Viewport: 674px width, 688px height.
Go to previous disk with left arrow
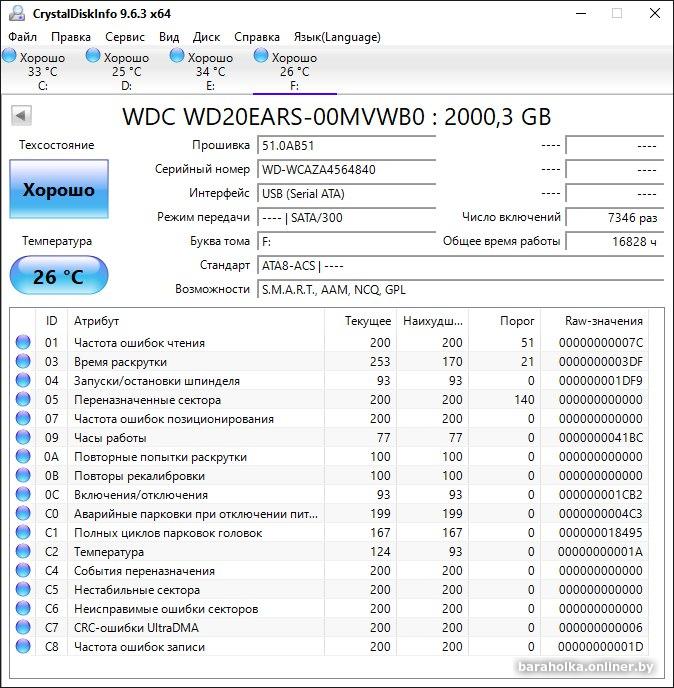pos(21,116)
